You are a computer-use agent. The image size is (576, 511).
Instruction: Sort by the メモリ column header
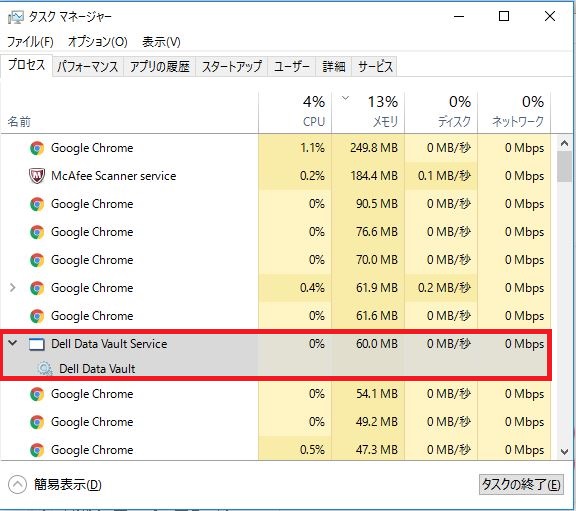point(368,112)
